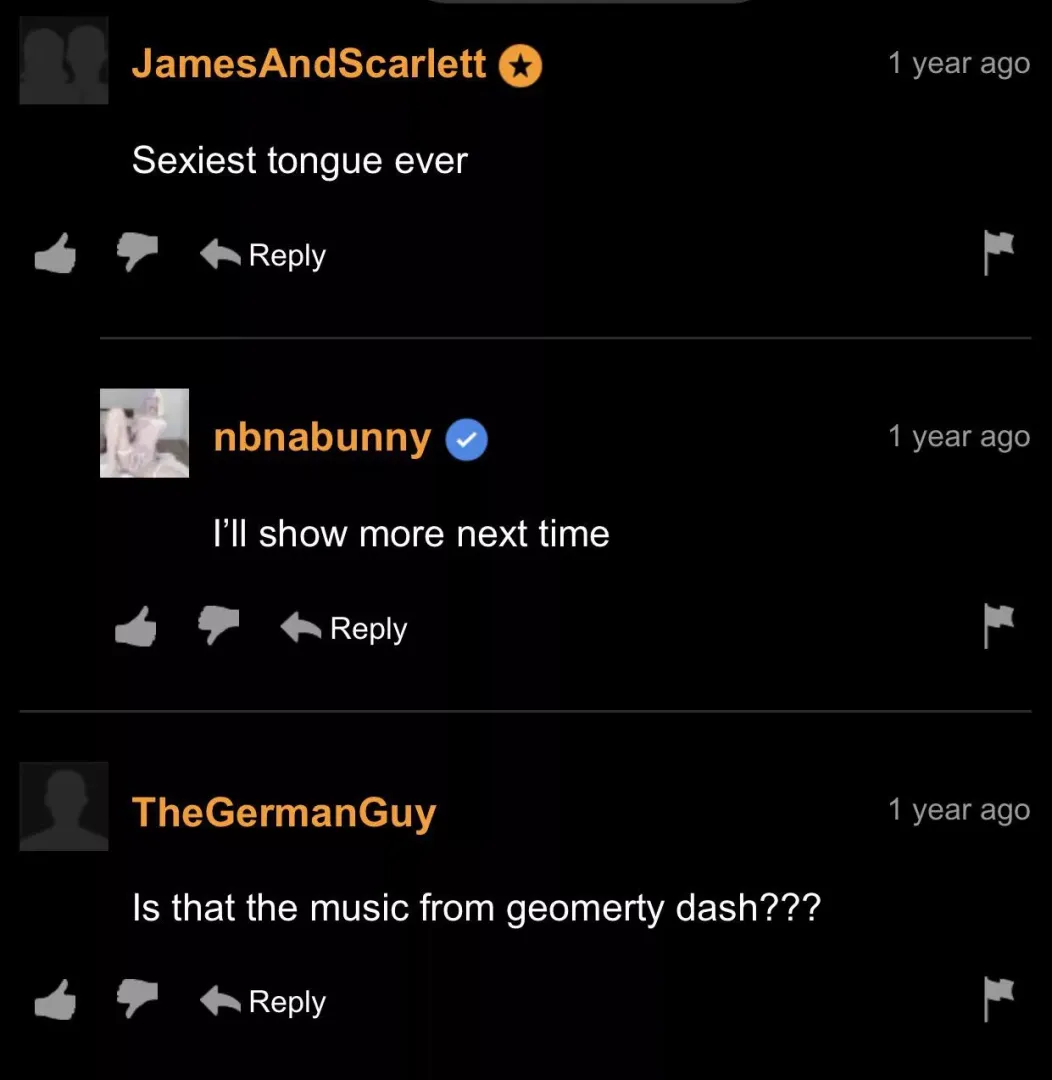The height and width of the screenshot is (1080, 1052).
Task: Flag the JamesAndScarlett comment
Action: coord(998,253)
